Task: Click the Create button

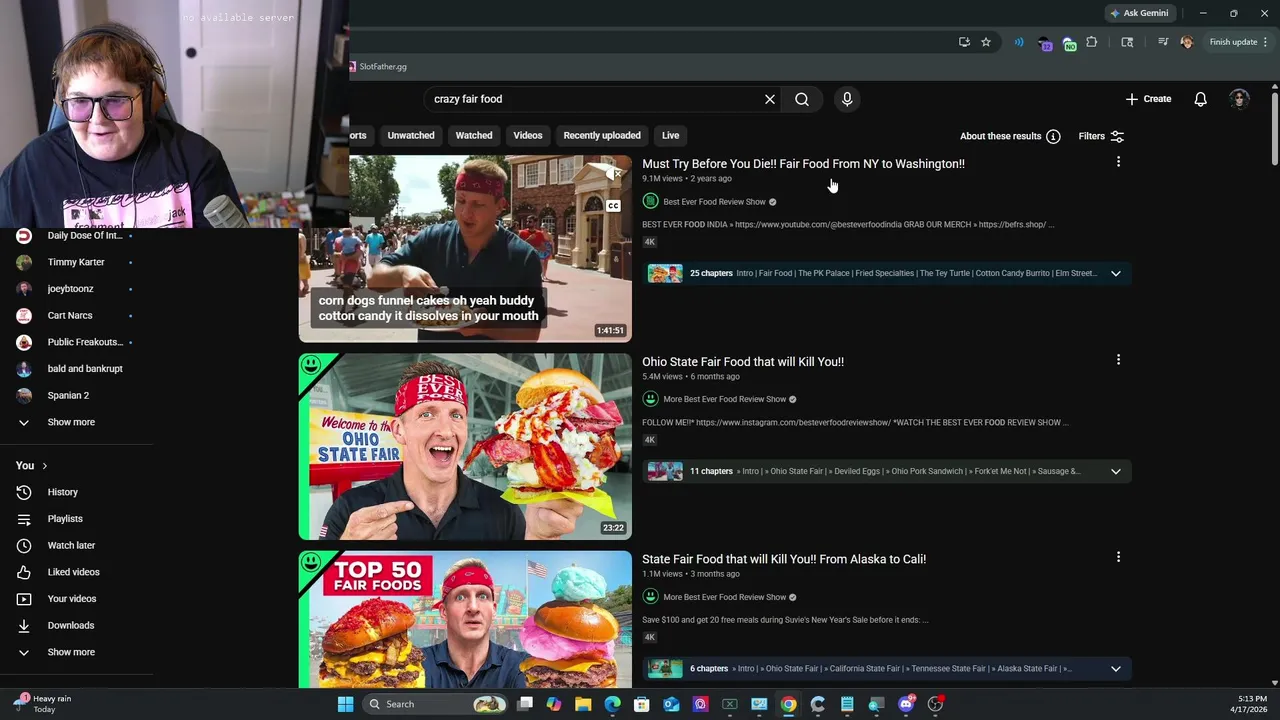Action: pos(1148,99)
